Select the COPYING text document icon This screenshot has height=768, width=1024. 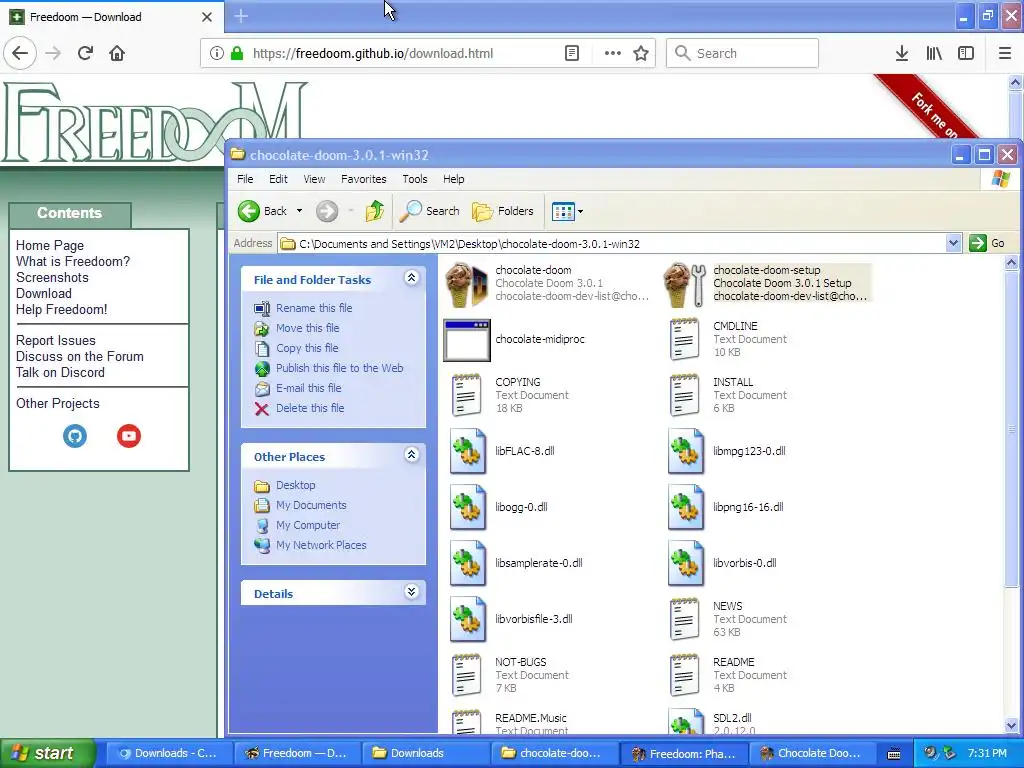pos(466,395)
